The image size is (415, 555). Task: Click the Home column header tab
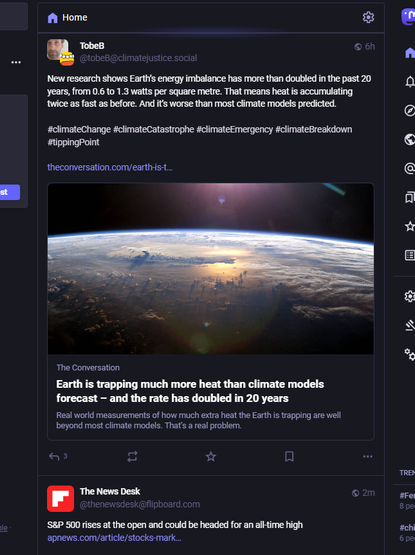click(68, 17)
